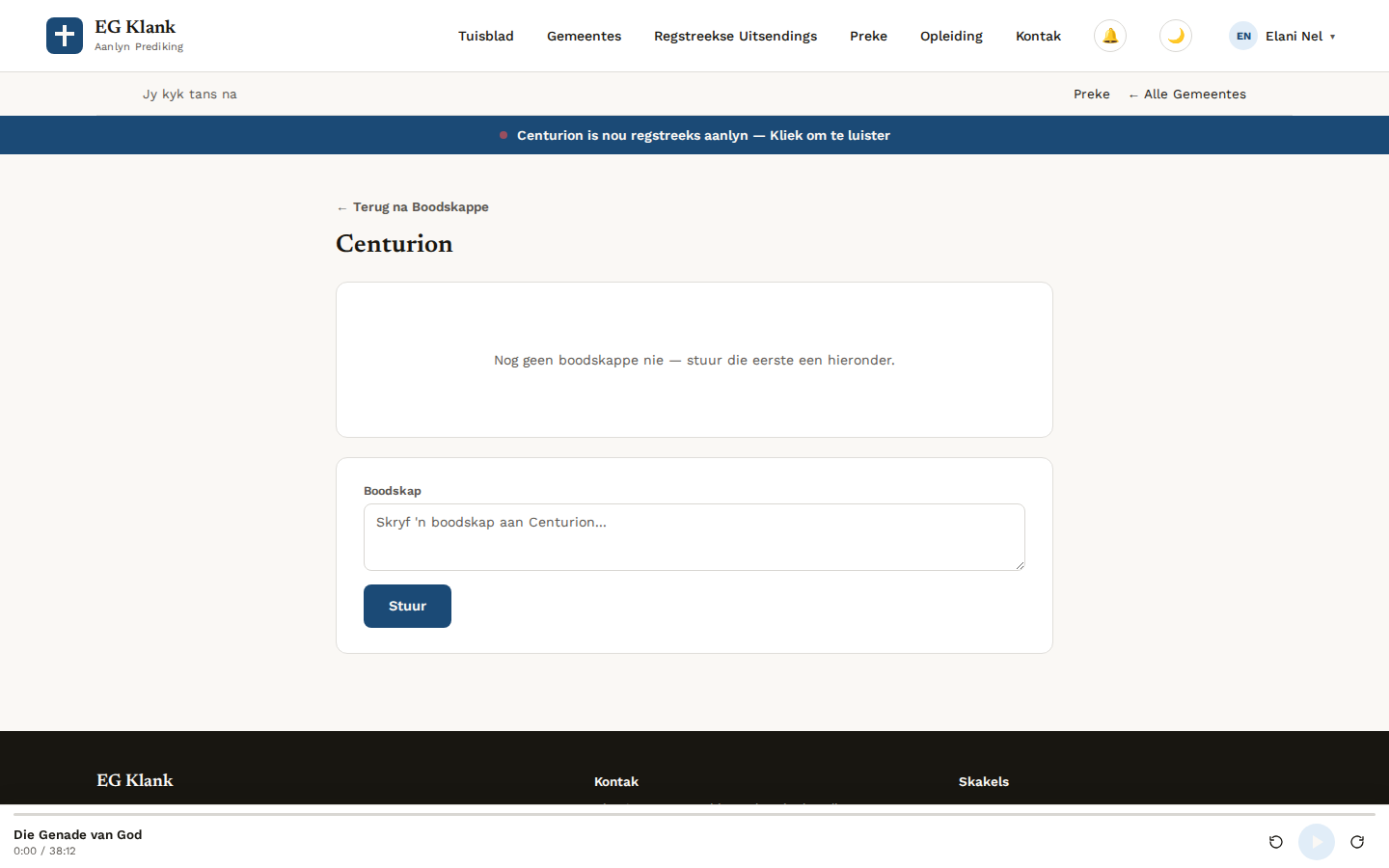Skip forward in audio player
Viewport: 1389px width, 868px height.
pyautogui.click(x=1357, y=842)
